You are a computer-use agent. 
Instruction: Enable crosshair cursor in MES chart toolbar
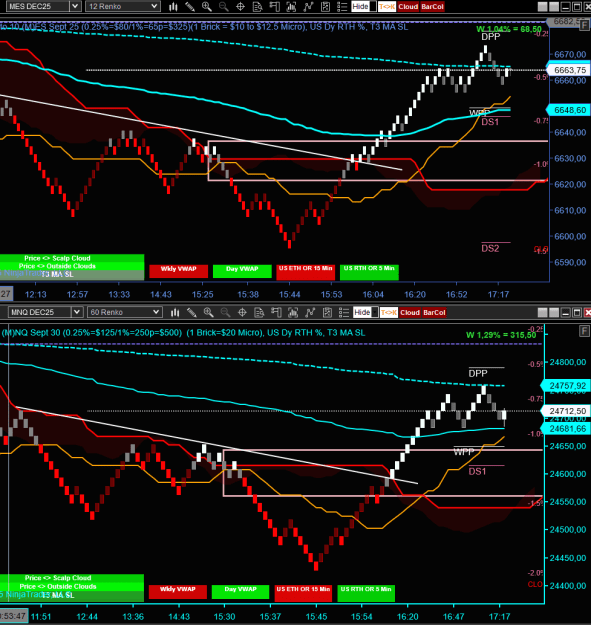[240, 6]
